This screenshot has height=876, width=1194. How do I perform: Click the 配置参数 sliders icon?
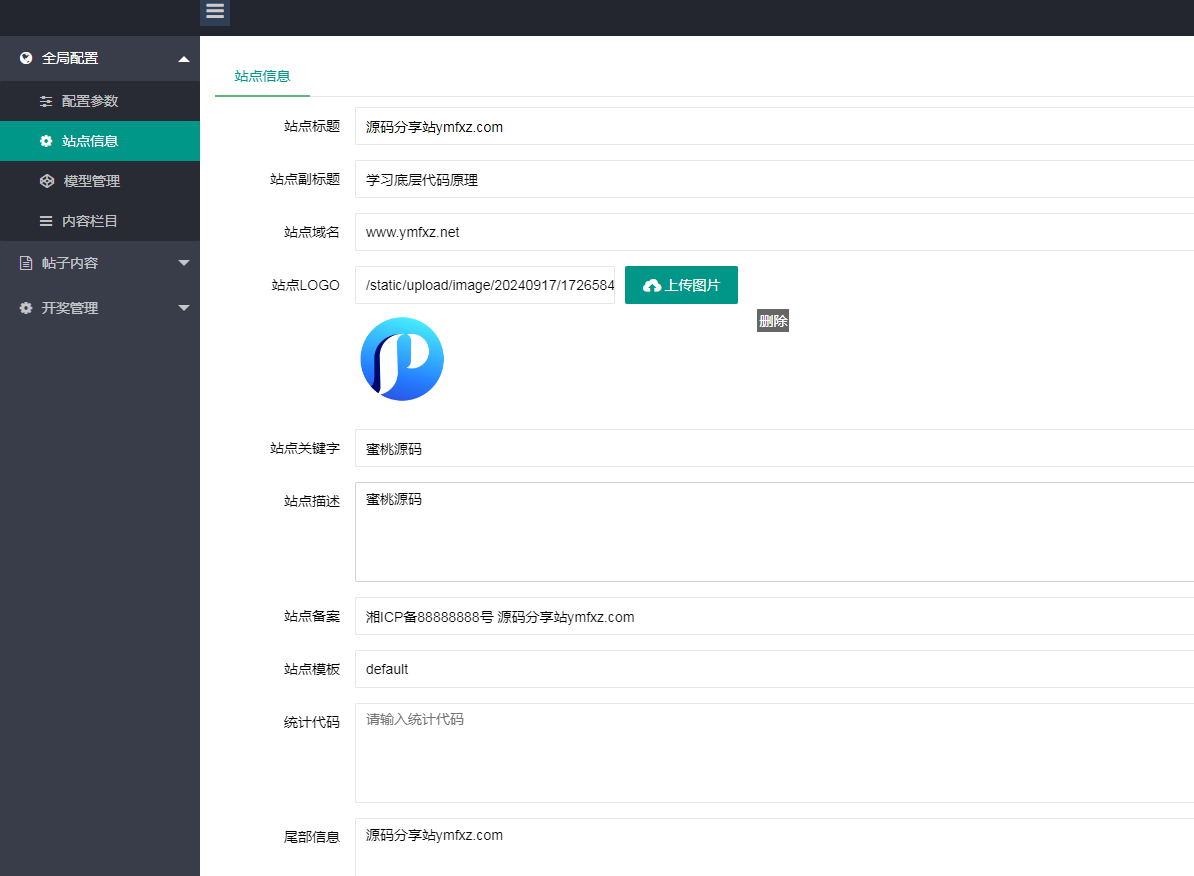(46, 101)
